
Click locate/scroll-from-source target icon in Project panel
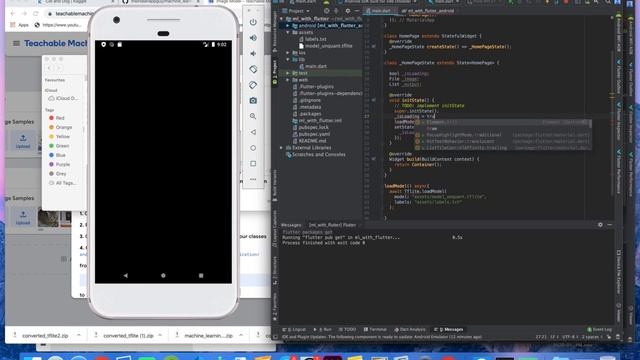click(x=327, y=11)
